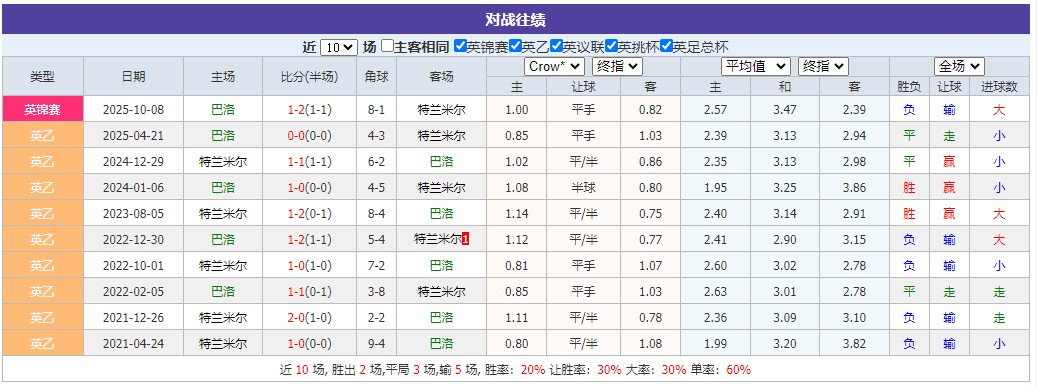Uncheck the 英乙 filter checkbox

coord(515,47)
